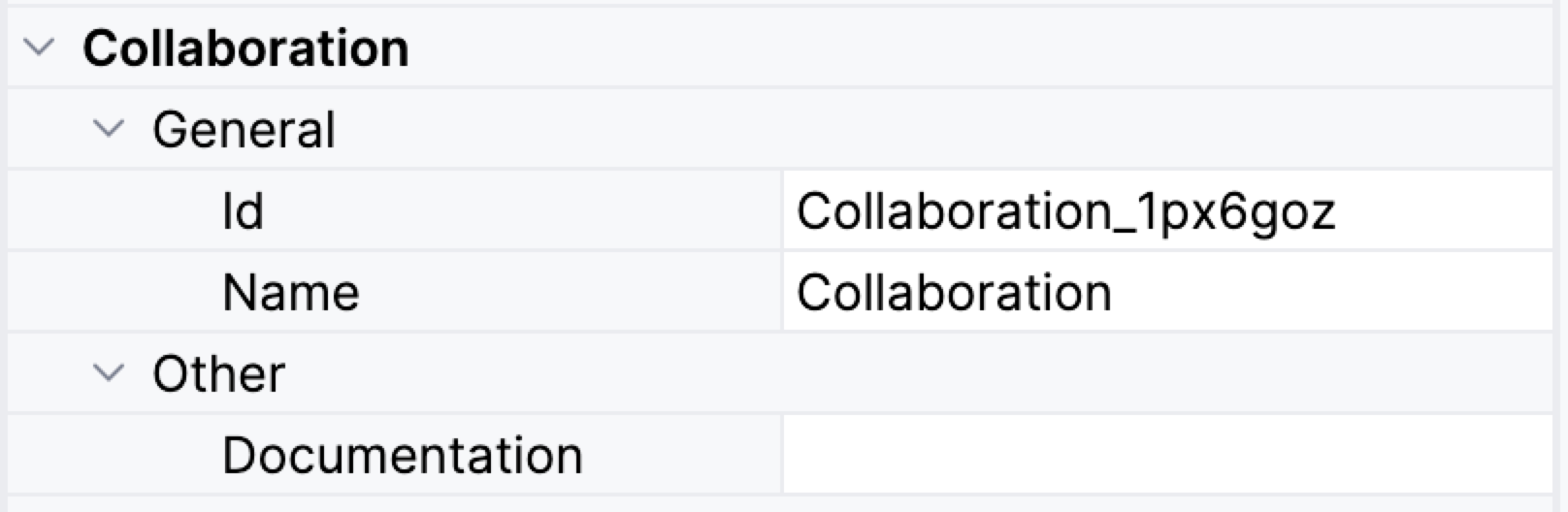Click empty space right of Other header
The height and width of the screenshot is (512, 1568).
873,374
